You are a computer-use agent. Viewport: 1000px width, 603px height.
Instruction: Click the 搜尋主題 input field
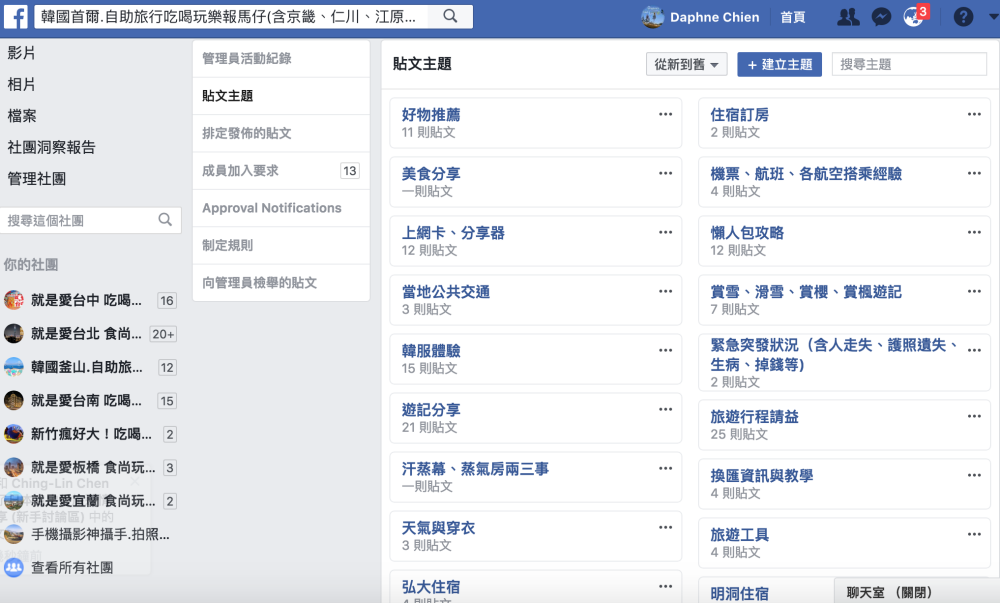[909, 65]
